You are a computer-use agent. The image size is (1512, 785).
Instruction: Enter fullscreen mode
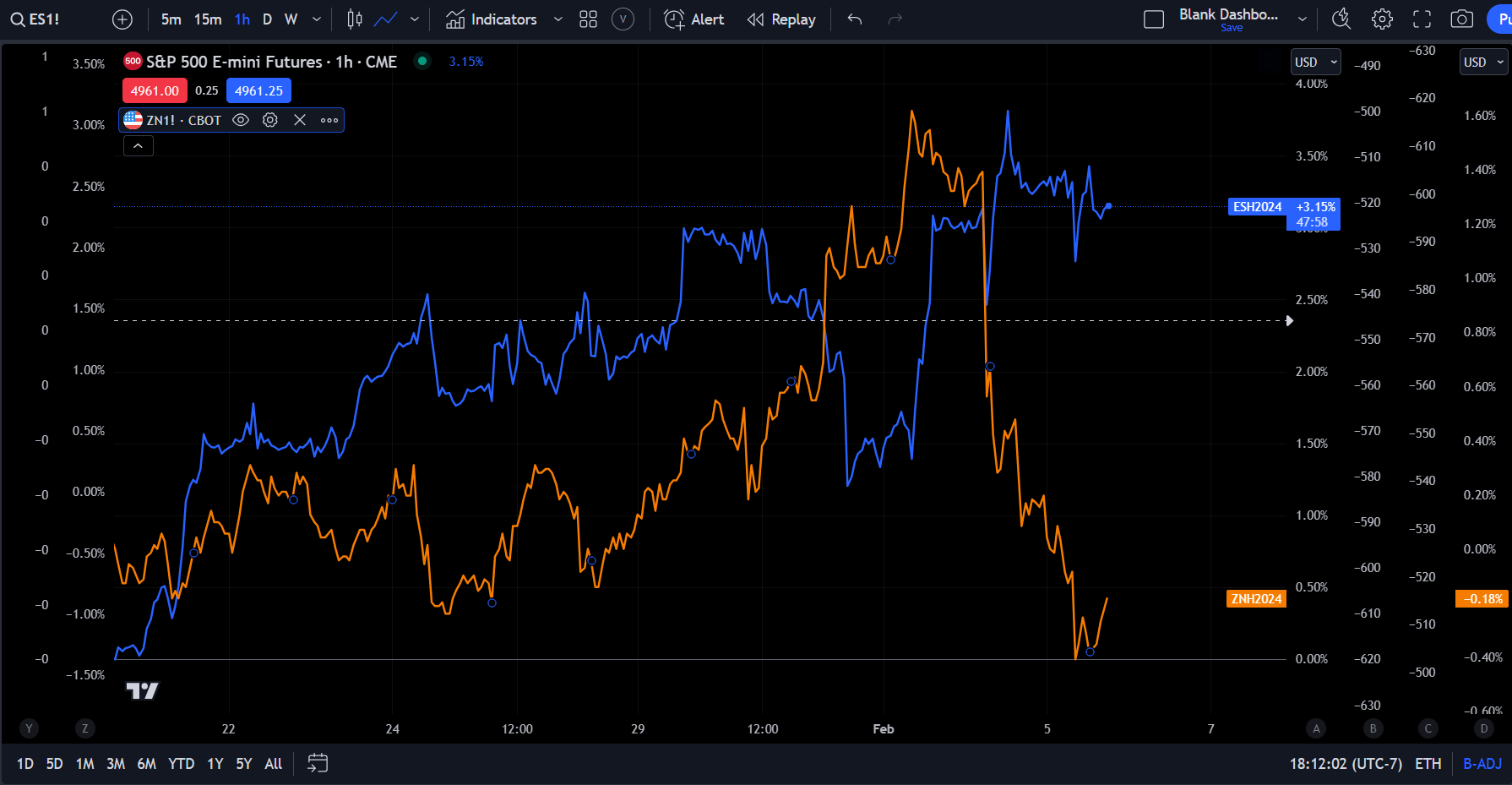click(1422, 19)
